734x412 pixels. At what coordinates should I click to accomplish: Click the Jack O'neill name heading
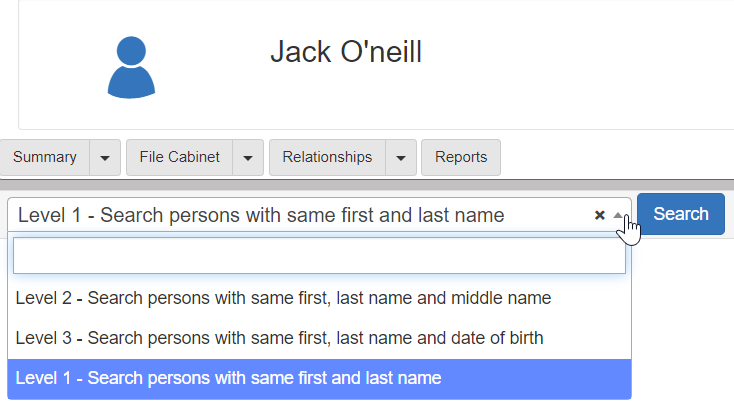(x=346, y=52)
